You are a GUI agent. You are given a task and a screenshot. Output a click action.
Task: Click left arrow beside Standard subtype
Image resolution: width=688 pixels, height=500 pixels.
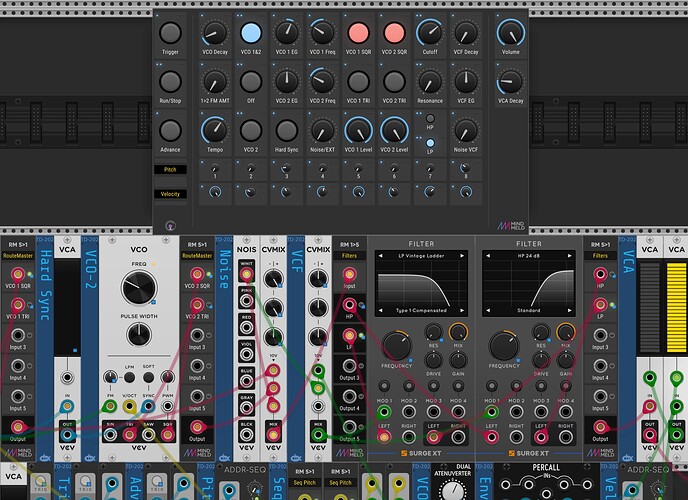tap(488, 310)
